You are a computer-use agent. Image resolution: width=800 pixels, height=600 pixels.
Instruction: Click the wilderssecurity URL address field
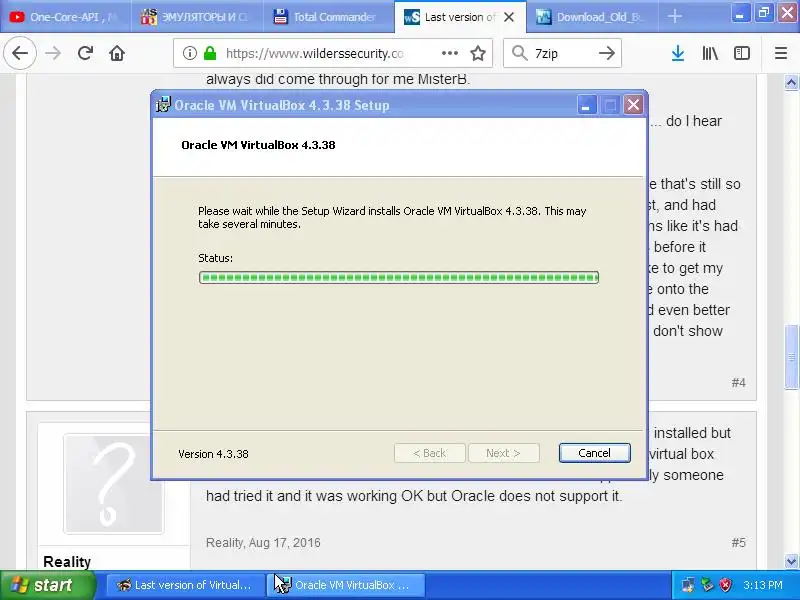(x=314, y=53)
